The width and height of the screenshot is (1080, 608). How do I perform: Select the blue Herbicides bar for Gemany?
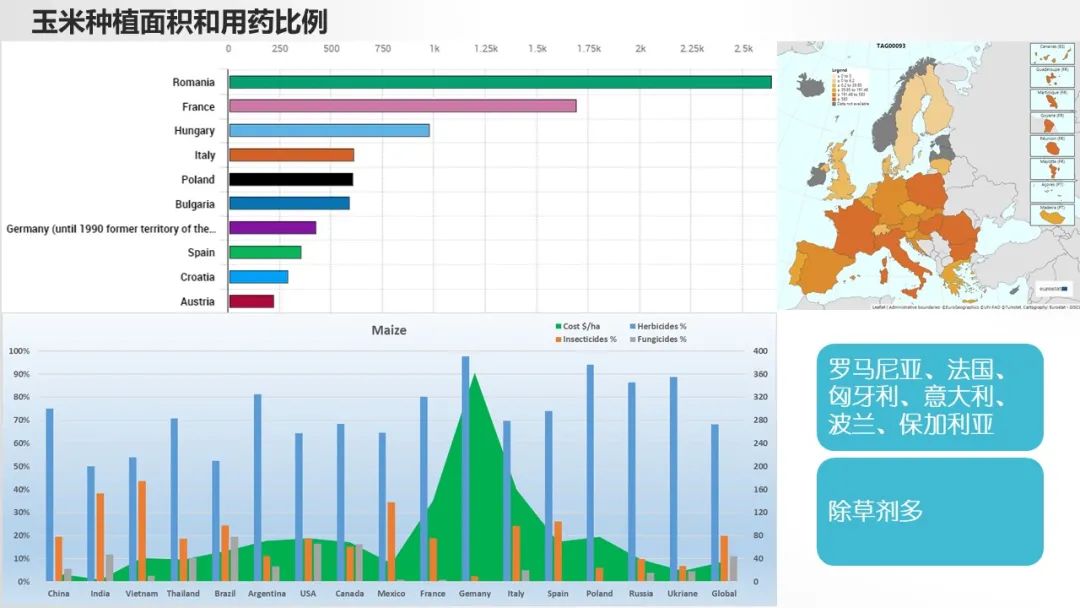pyautogui.click(x=466, y=468)
